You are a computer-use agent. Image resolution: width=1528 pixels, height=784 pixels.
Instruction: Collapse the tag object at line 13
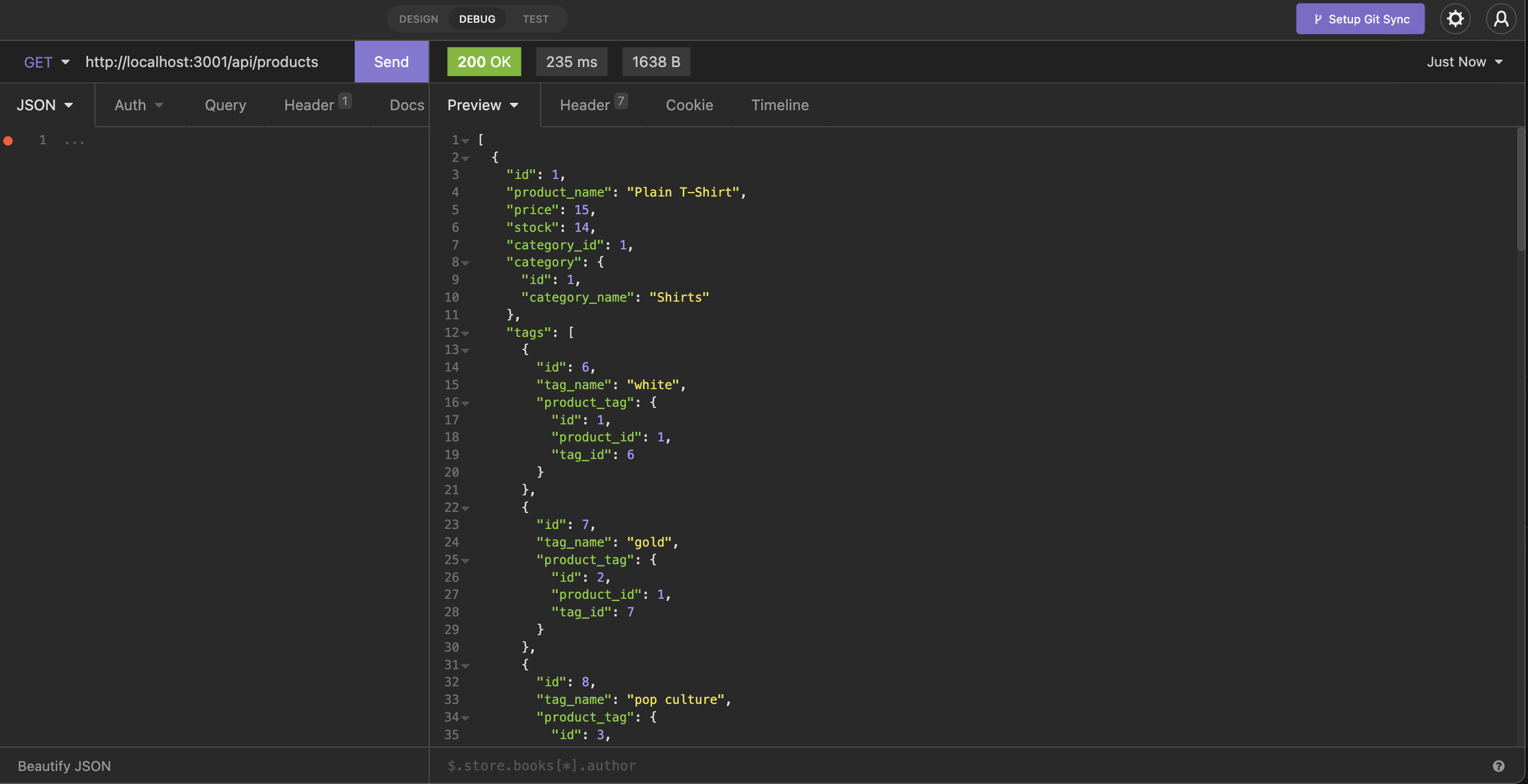tap(466, 351)
